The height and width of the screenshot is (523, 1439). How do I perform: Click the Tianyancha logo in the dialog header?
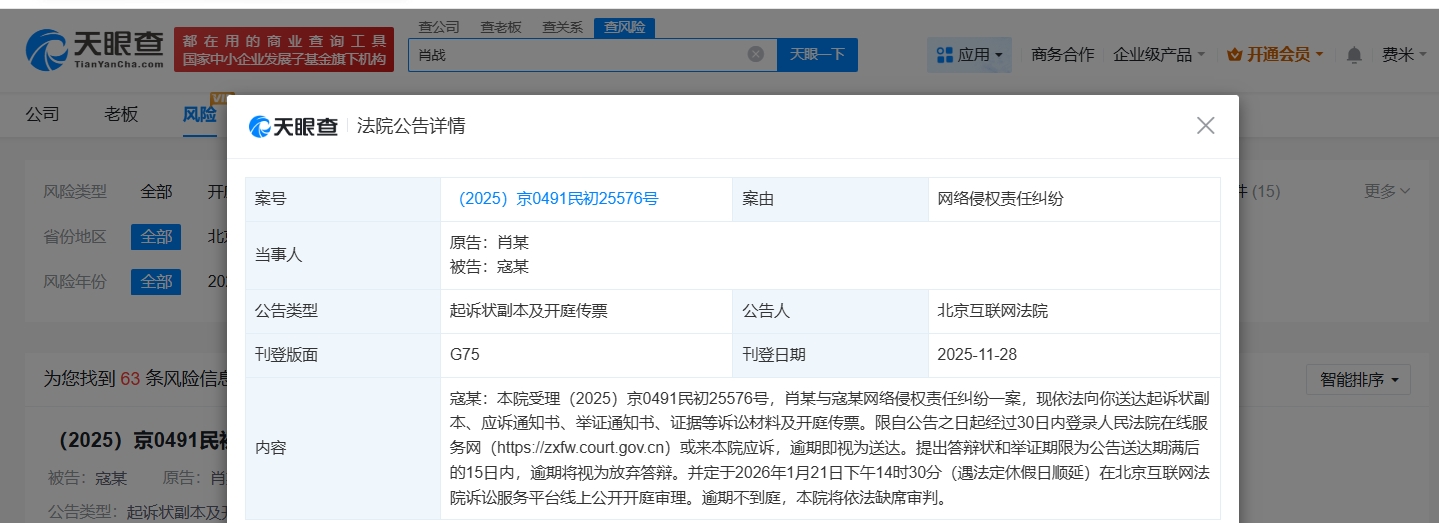(293, 126)
